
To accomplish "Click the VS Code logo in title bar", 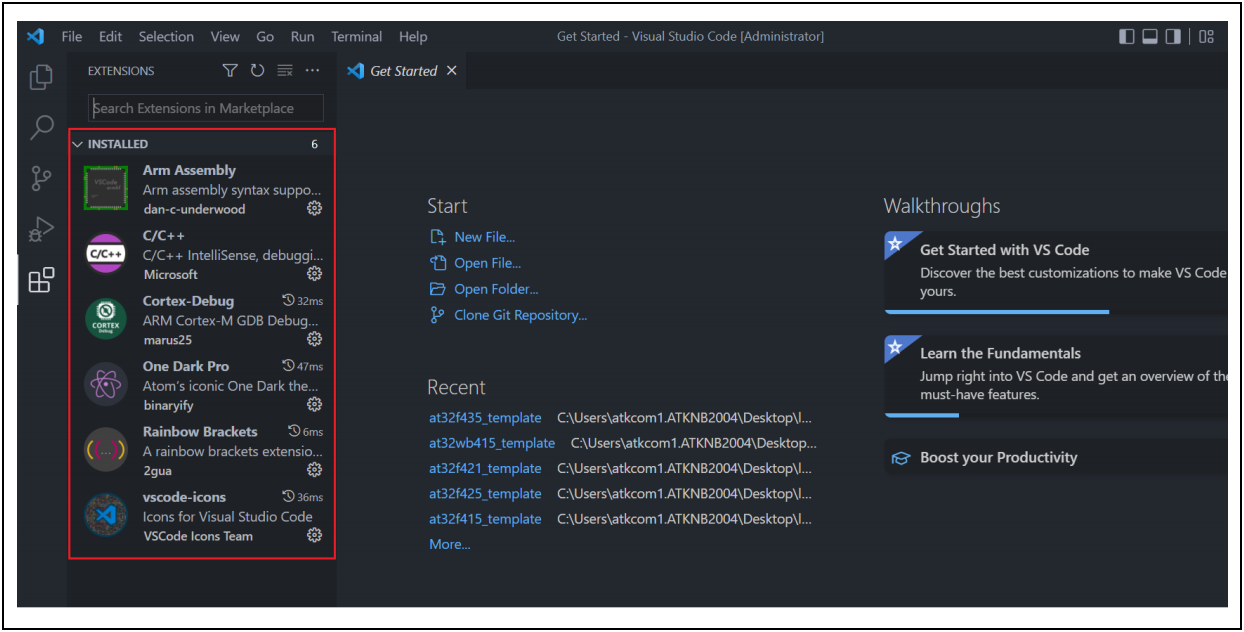I will pos(36,37).
